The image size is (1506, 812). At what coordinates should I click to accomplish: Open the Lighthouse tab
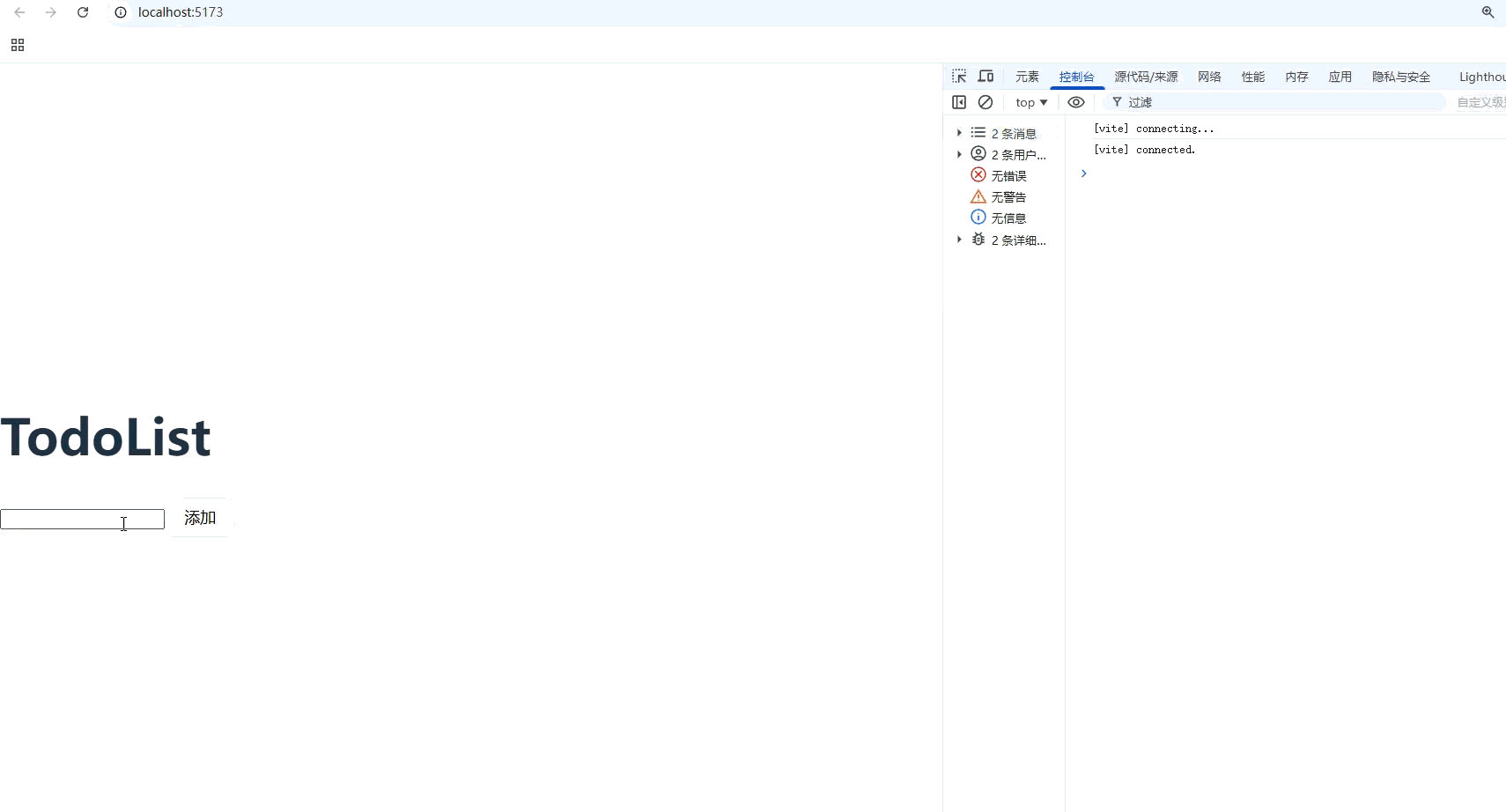pos(1482,77)
